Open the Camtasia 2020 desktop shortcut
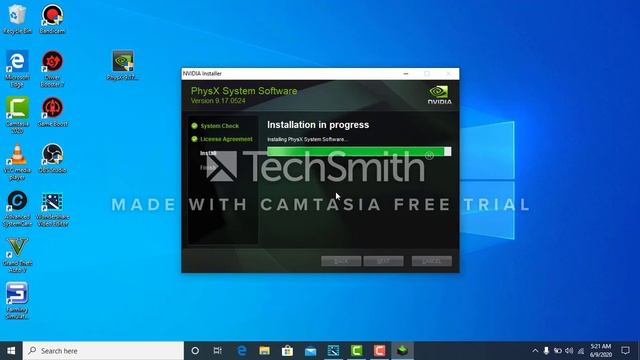Screen dimensions: 640x360 pos(17,115)
